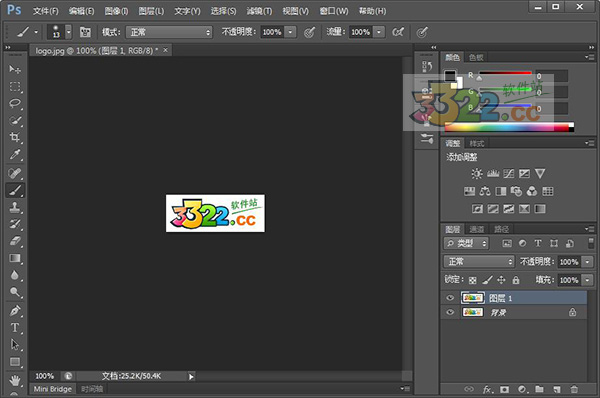Select the Move tool
The image size is (600, 398).
click(15, 69)
